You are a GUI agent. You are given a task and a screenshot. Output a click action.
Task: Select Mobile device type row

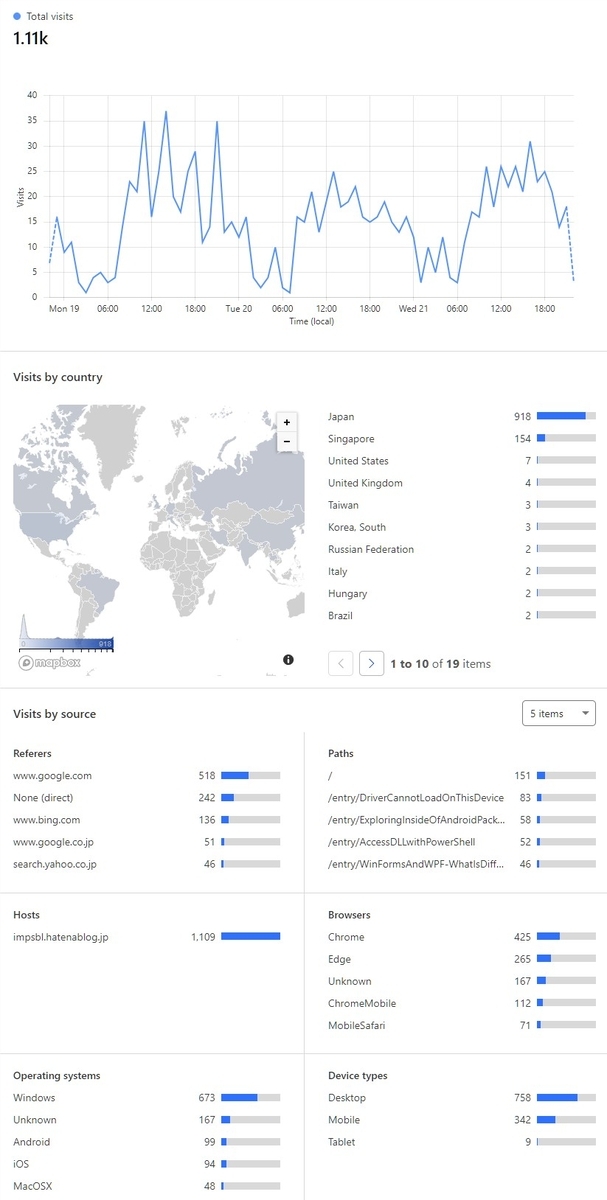(x=462, y=1120)
